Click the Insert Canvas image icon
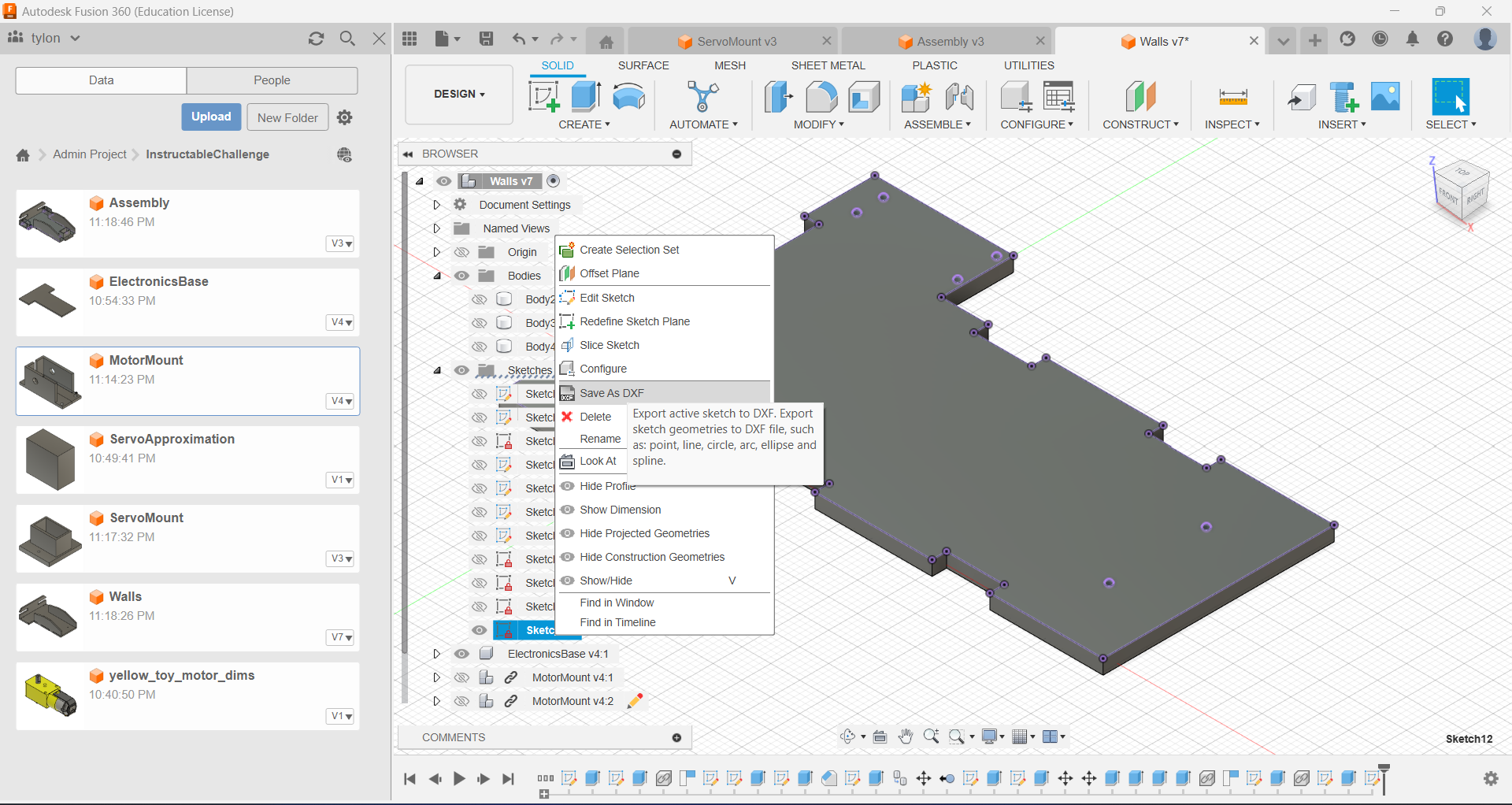1512x805 pixels. coord(1385,96)
